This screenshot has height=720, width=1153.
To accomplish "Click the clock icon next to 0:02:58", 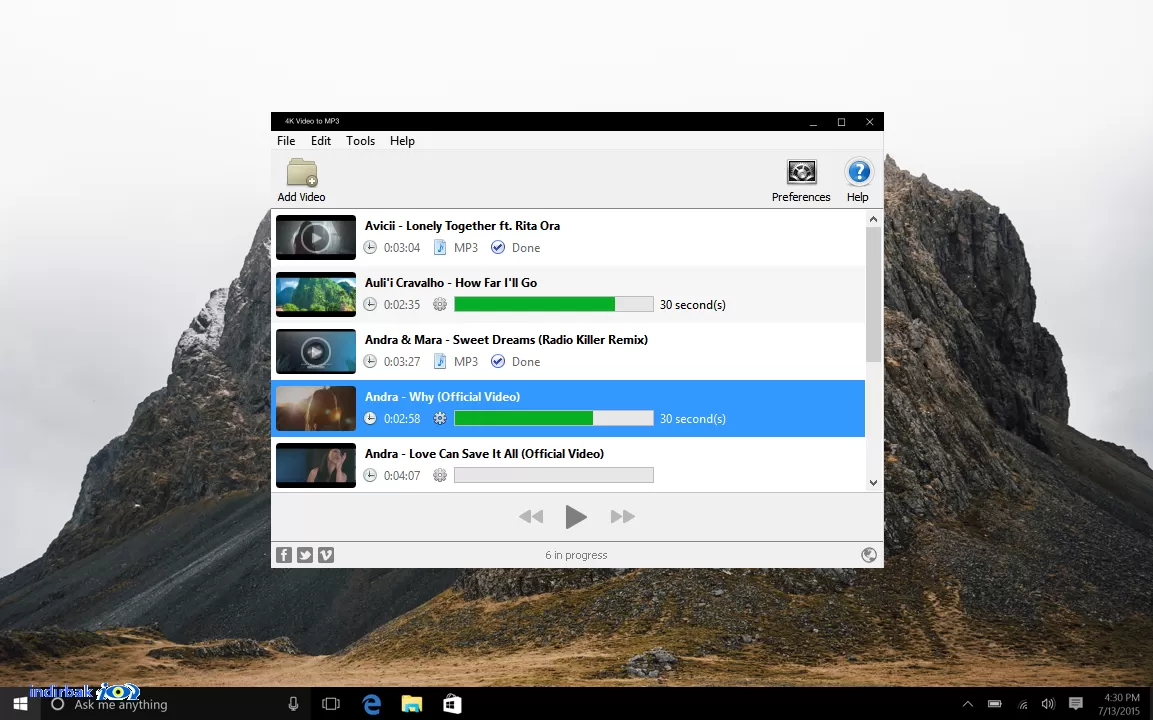I will pos(370,418).
